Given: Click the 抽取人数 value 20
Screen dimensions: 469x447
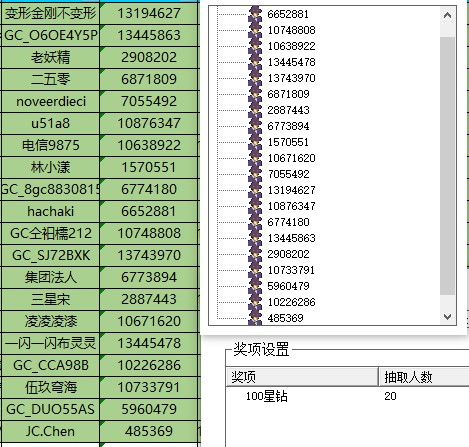Looking at the screenshot, I should pyautogui.click(x=390, y=396).
